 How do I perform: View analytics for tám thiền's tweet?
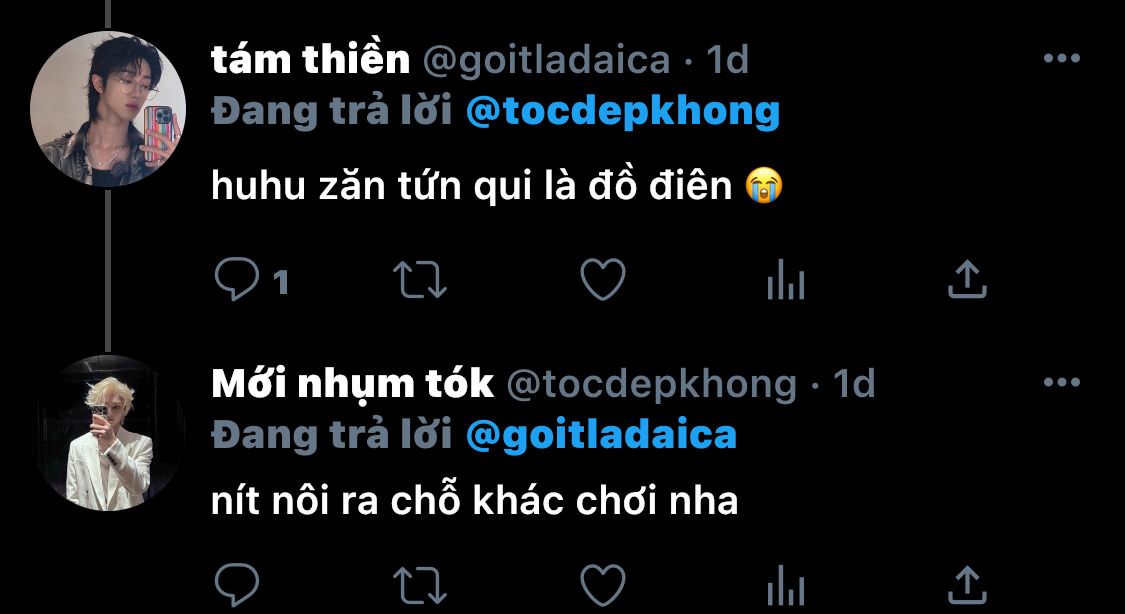(786, 279)
